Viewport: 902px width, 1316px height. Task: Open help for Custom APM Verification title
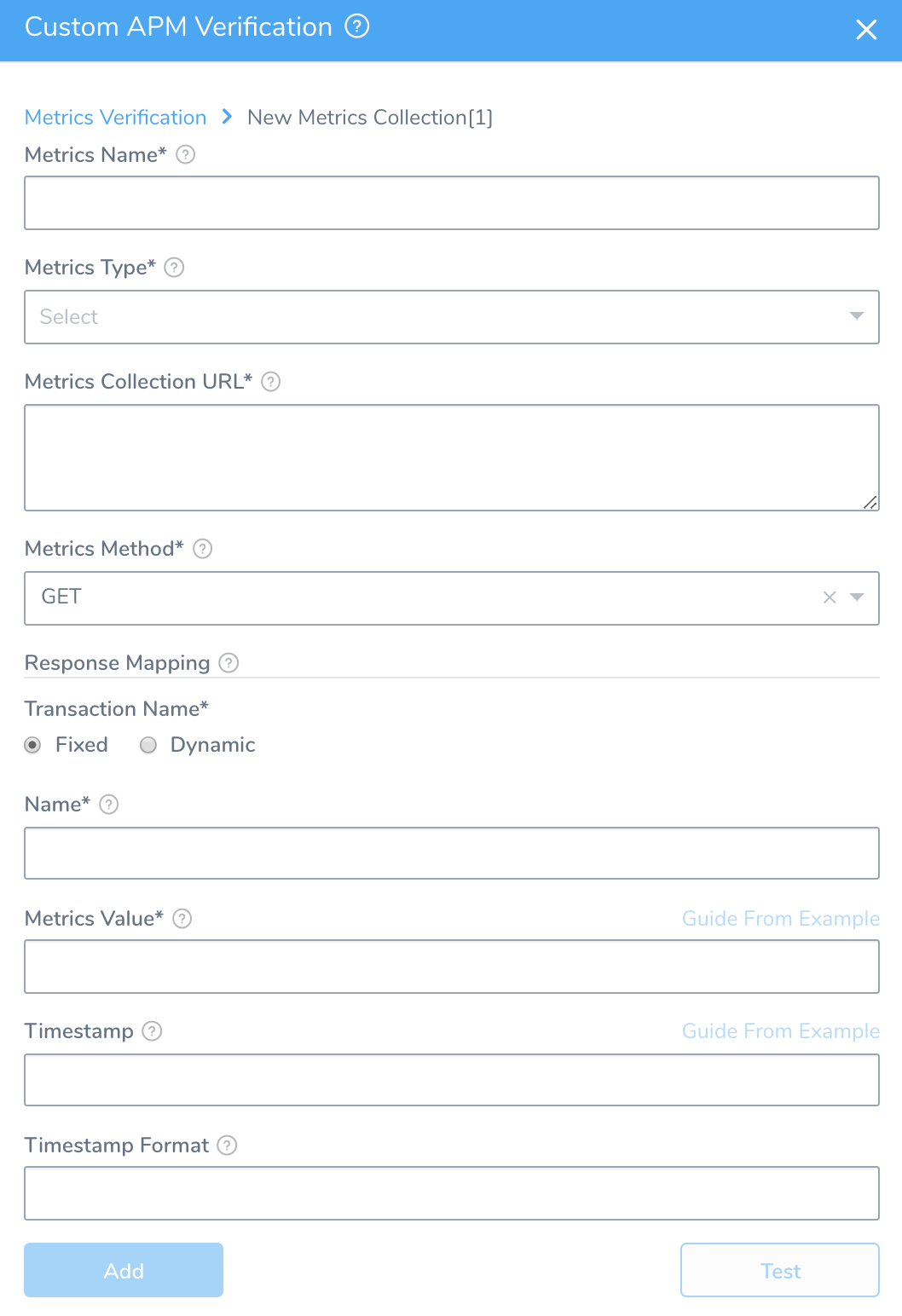pos(357,26)
